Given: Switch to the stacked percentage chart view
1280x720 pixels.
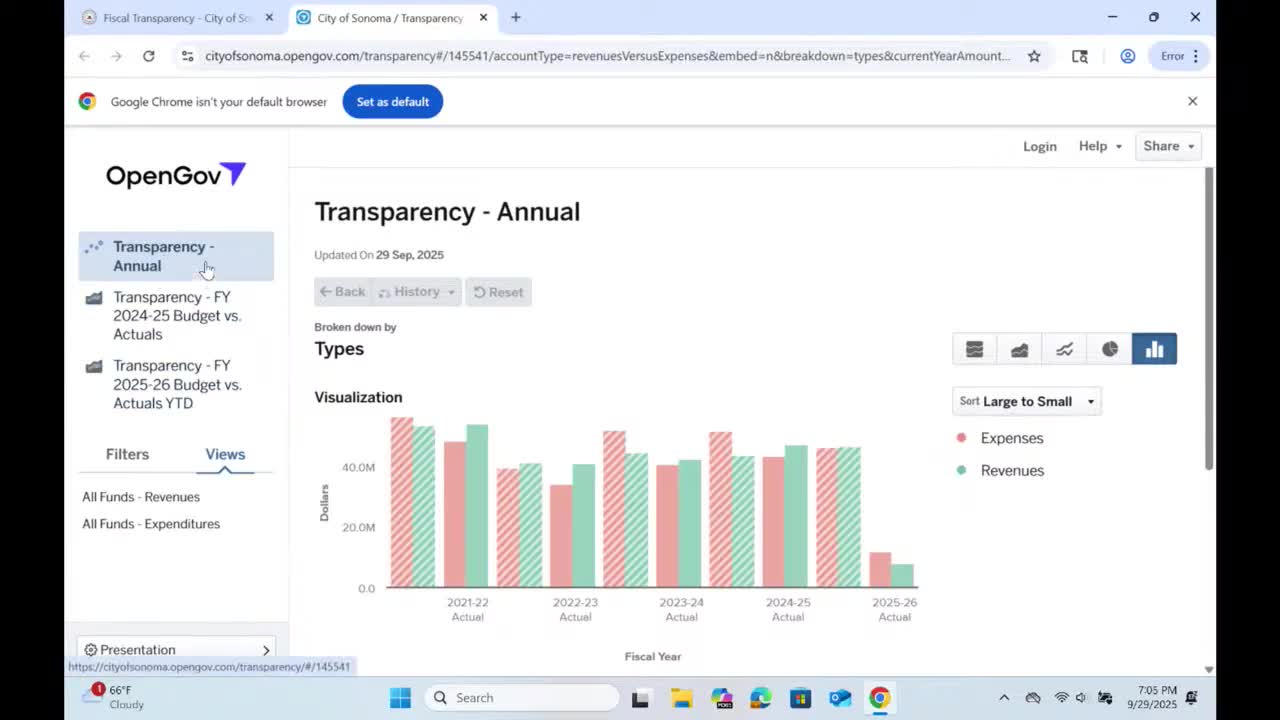Looking at the screenshot, I should click(x=974, y=349).
